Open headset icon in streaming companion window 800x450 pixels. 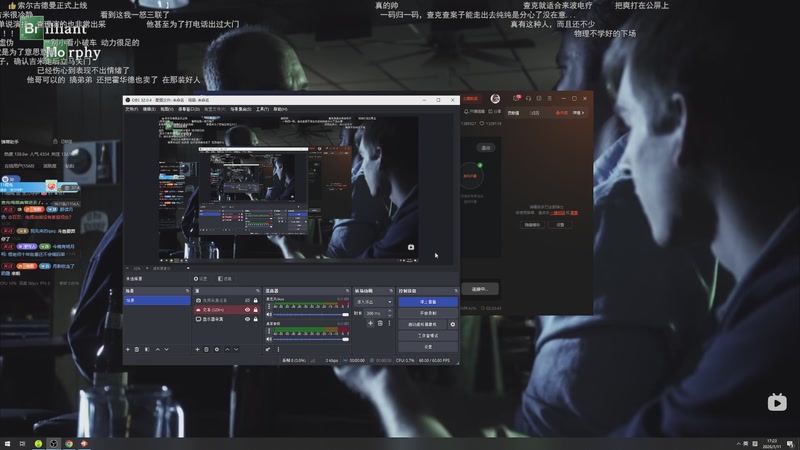pyautogui.click(x=528, y=98)
